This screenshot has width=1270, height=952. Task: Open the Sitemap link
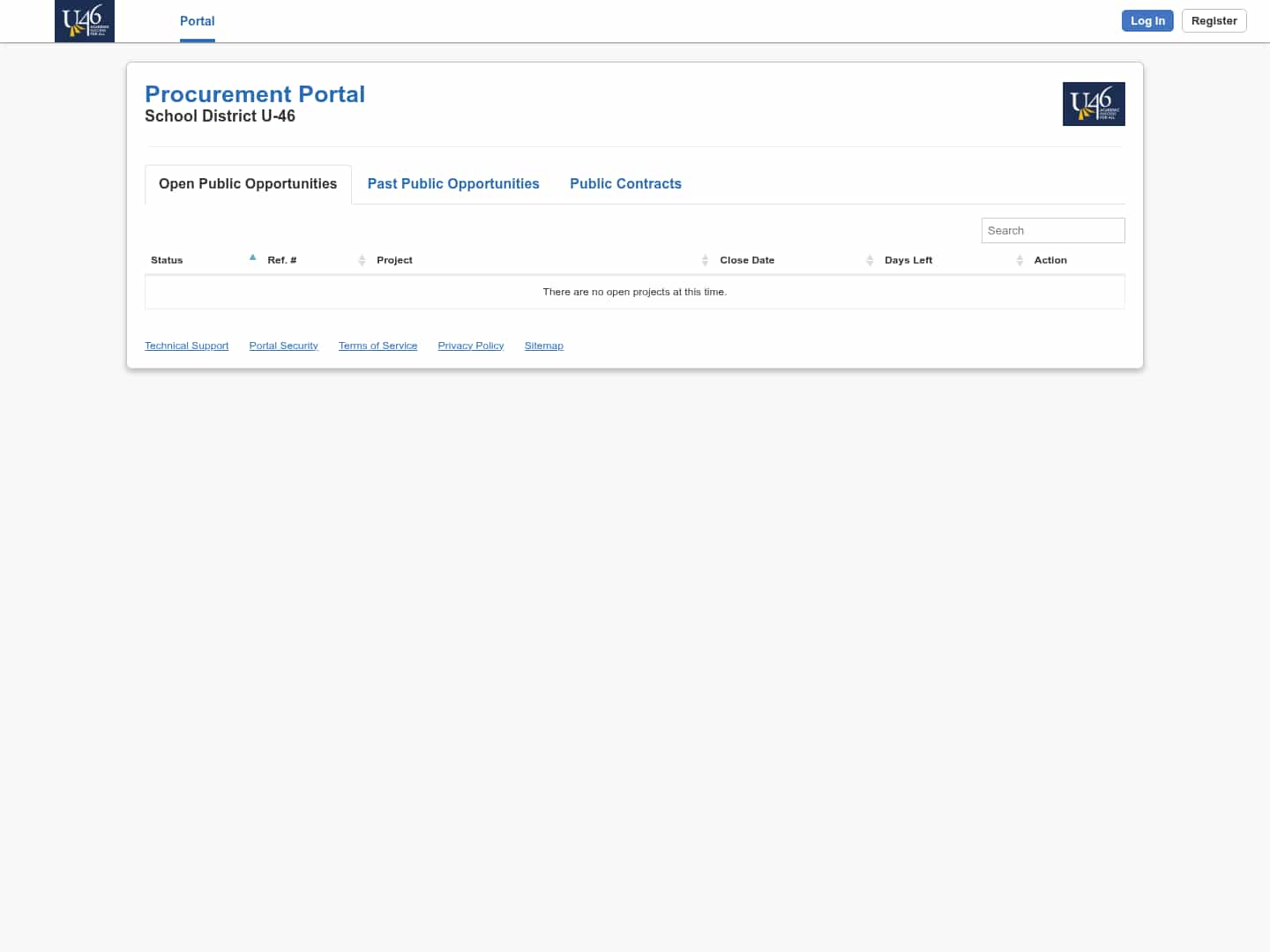click(543, 346)
